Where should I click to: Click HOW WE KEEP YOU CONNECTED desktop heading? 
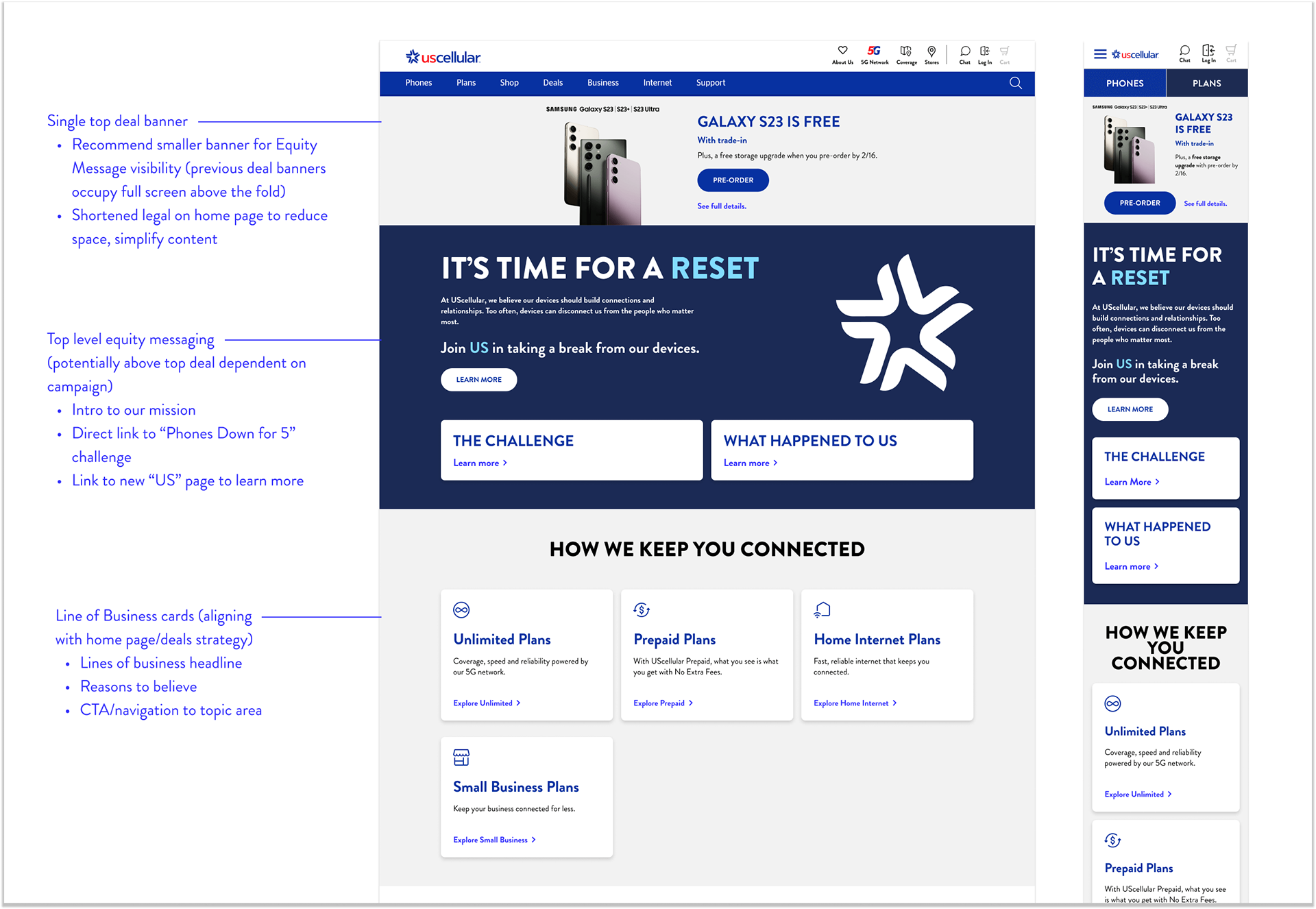pos(707,549)
